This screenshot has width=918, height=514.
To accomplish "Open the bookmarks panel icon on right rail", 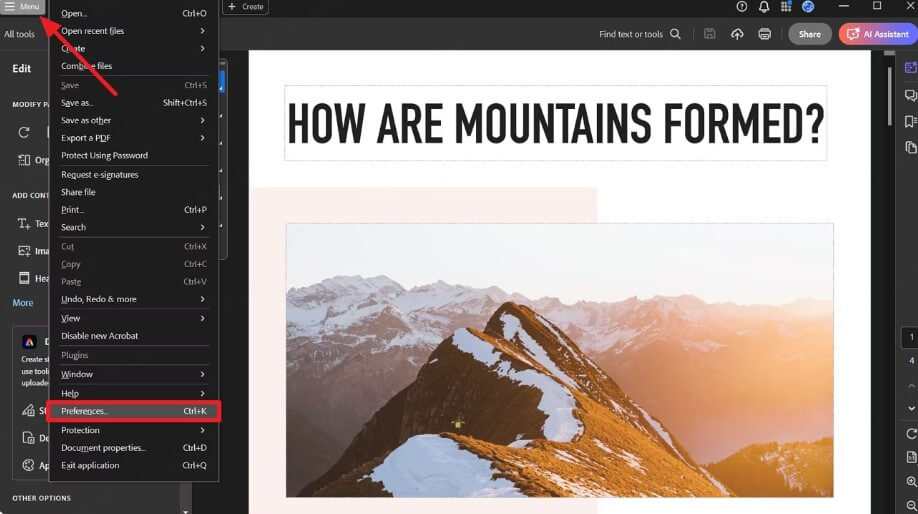I will tap(910, 121).
